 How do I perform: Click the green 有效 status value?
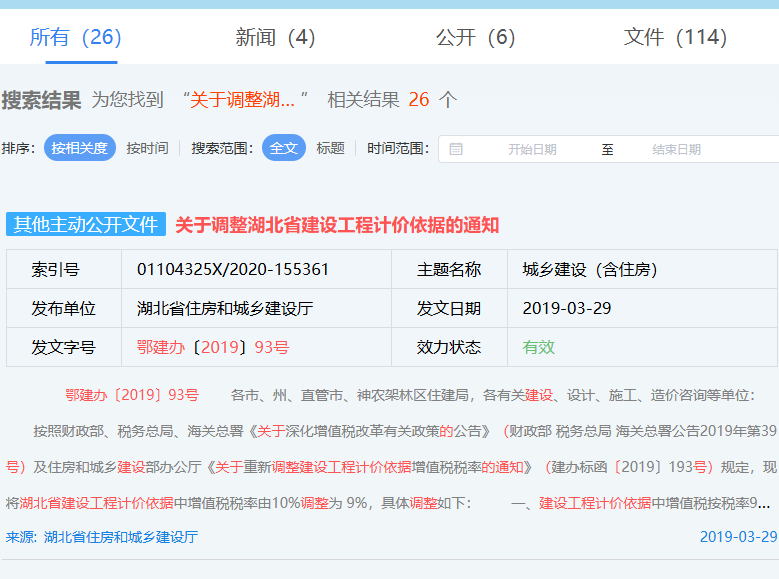pyautogui.click(x=538, y=347)
